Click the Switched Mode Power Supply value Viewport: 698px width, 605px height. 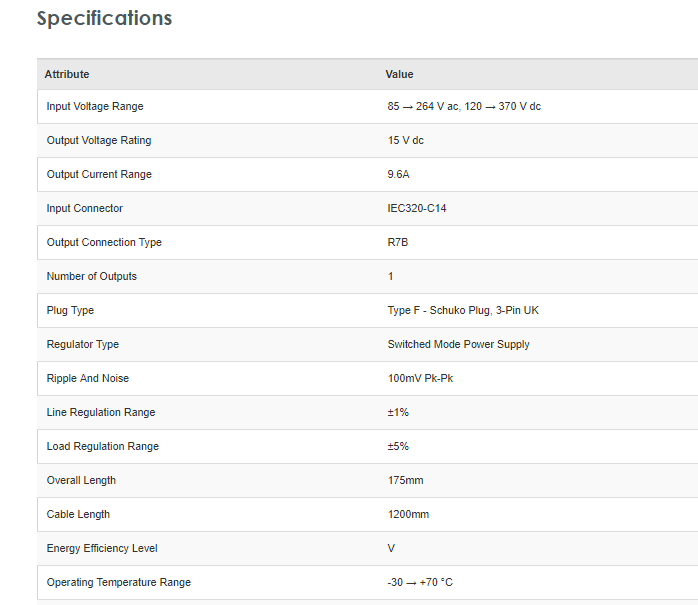459,344
